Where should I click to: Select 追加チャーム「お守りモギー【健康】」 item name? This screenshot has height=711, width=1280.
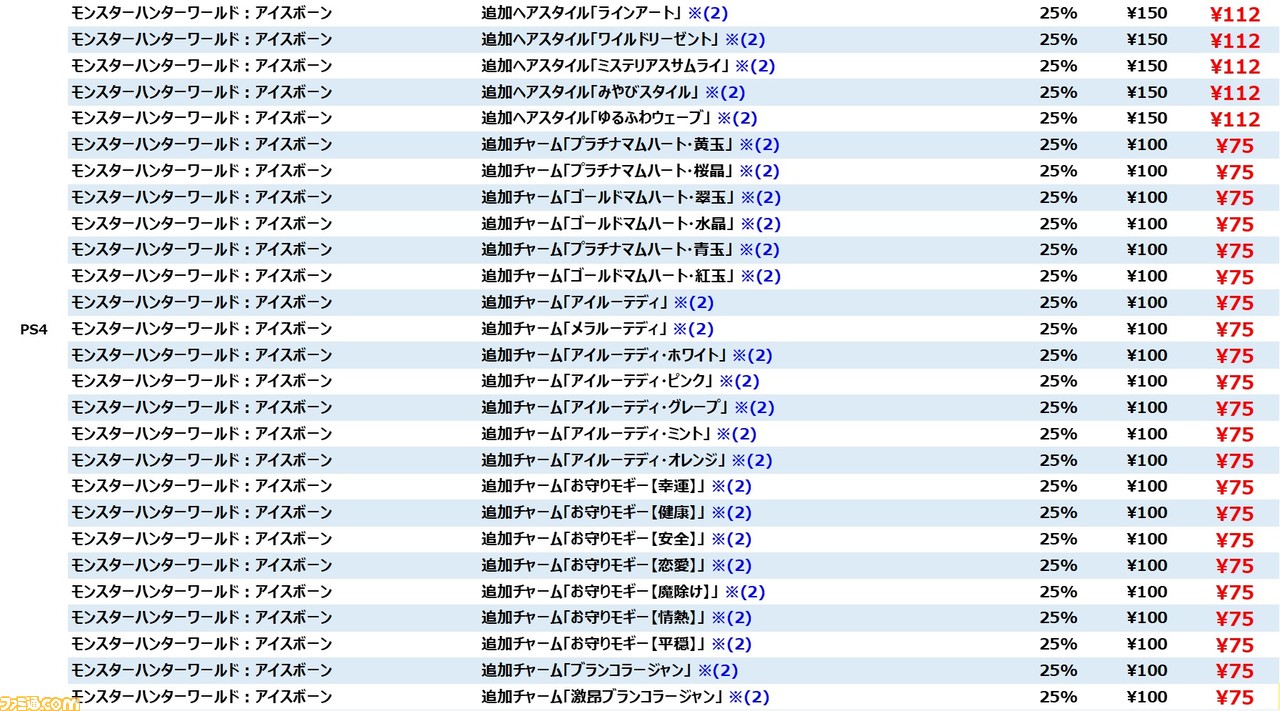595,512
